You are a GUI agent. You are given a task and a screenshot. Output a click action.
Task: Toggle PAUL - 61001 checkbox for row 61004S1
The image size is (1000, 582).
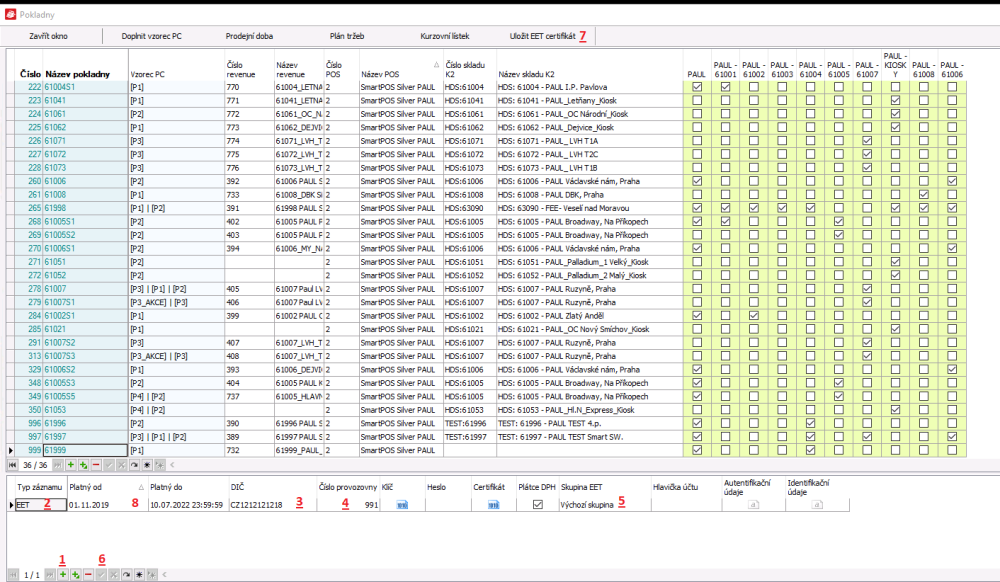(x=725, y=87)
